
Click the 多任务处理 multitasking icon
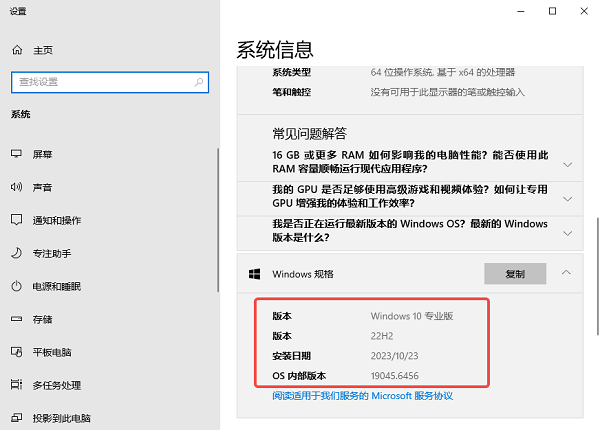[x=16, y=384]
